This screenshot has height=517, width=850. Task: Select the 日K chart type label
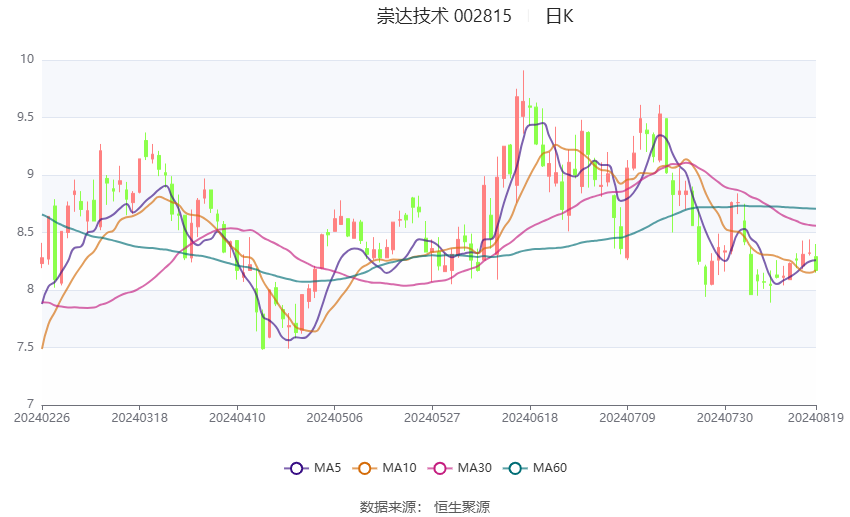pyautogui.click(x=559, y=16)
